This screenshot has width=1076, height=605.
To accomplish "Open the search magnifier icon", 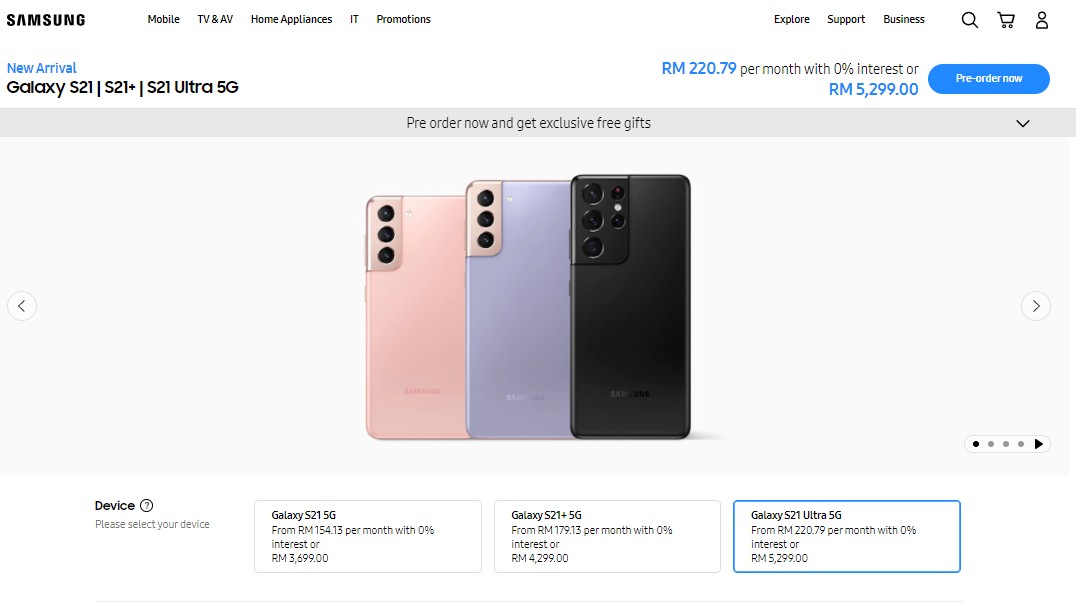I will point(969,20).
